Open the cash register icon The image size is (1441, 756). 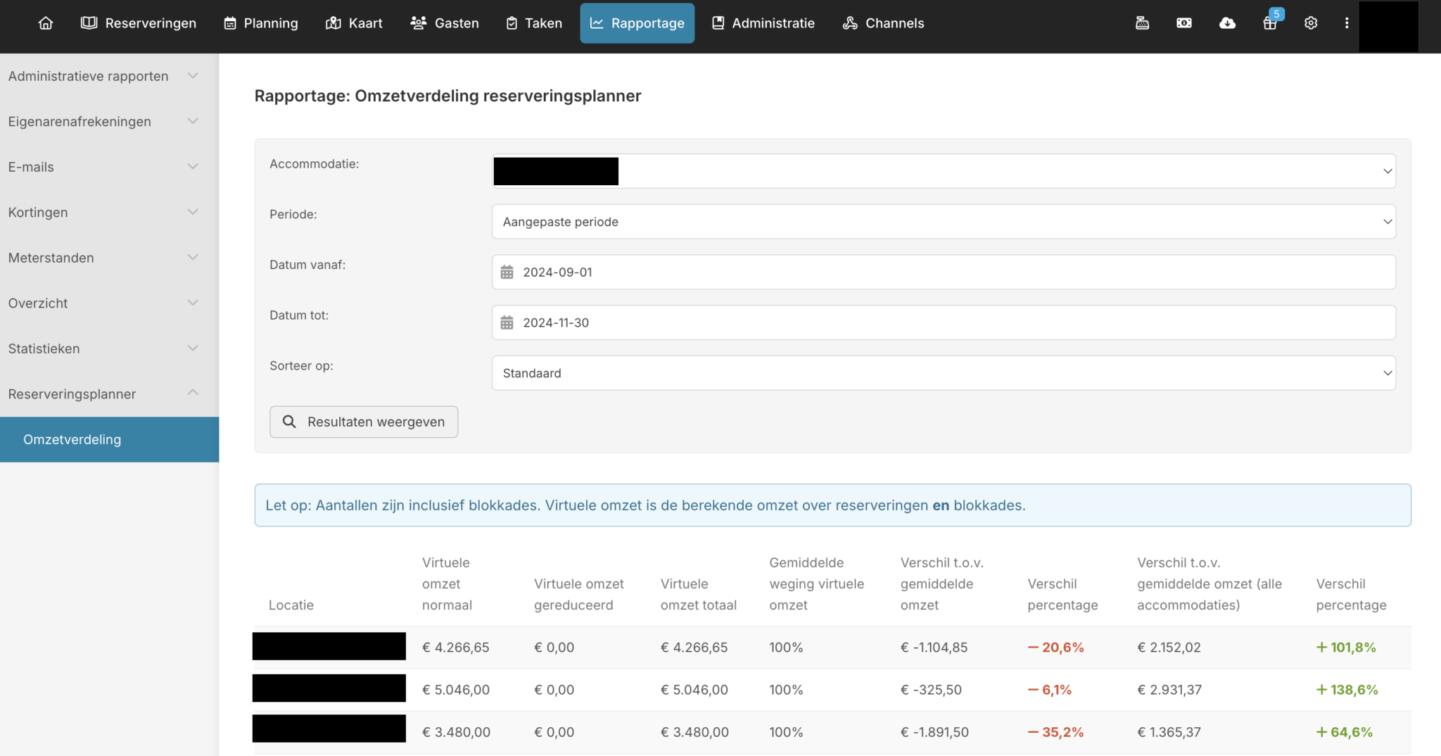click(x=1142, y=23)
